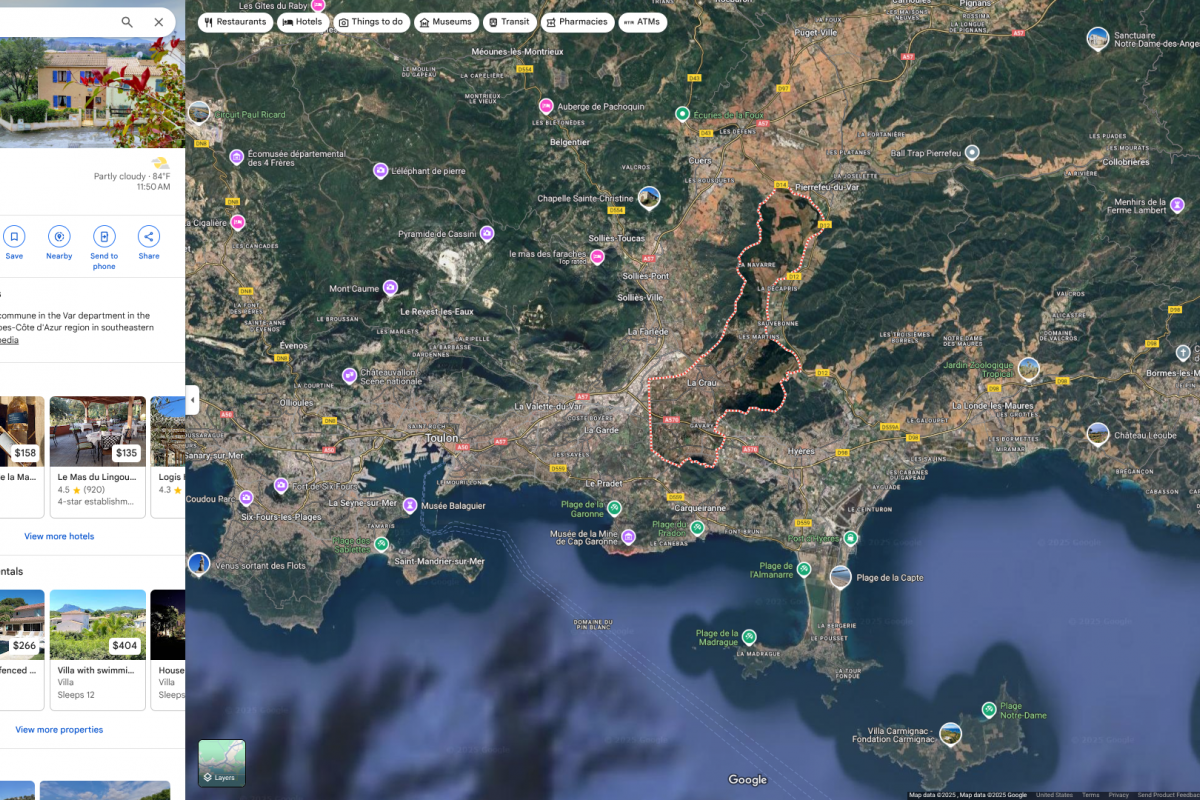The height and width of the screenshot is (800, 1200).
Task: Toggle the Layers map view
Action: pos(221,763)
